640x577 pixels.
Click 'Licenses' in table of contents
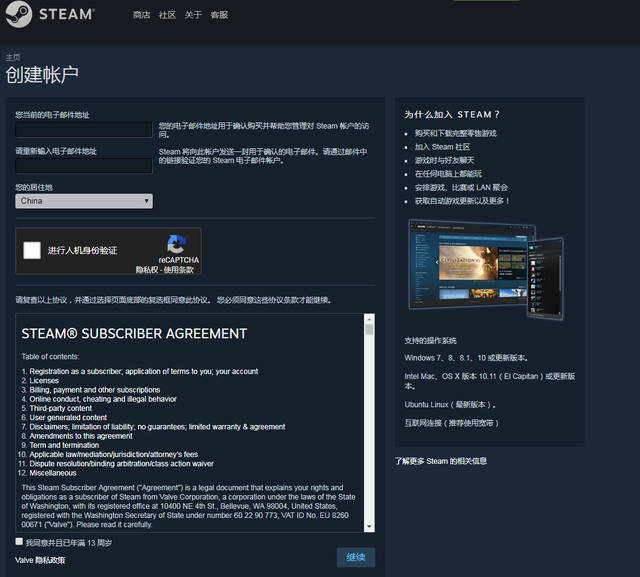(44, 381)
